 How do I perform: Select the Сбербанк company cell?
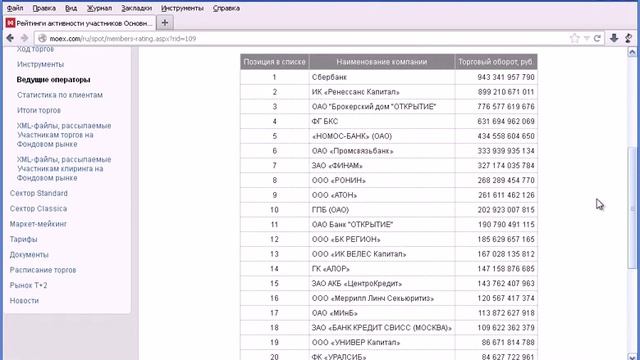tap(382, 77)
